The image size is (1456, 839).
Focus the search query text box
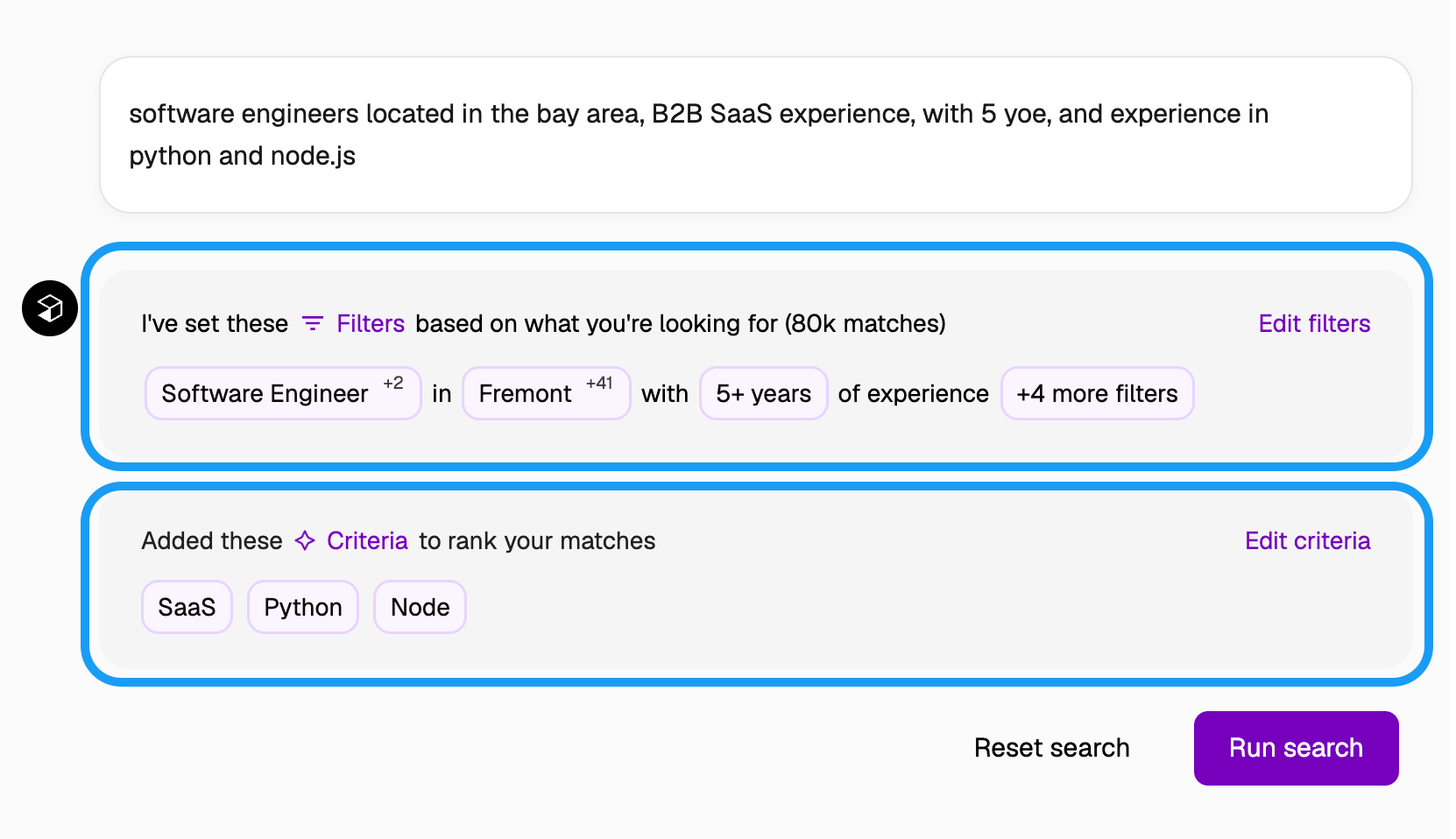pos(756,135)
